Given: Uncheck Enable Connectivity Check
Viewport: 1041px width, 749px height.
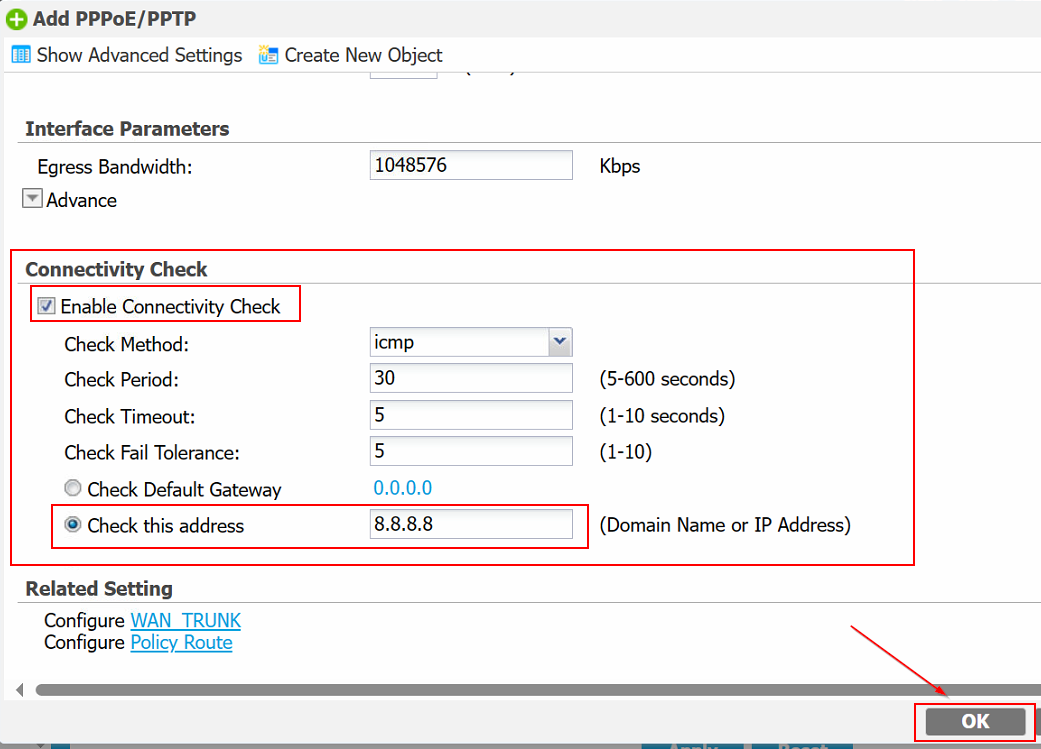Looking at the screenshot, I should pyautogui.click(x=46, y=307).
